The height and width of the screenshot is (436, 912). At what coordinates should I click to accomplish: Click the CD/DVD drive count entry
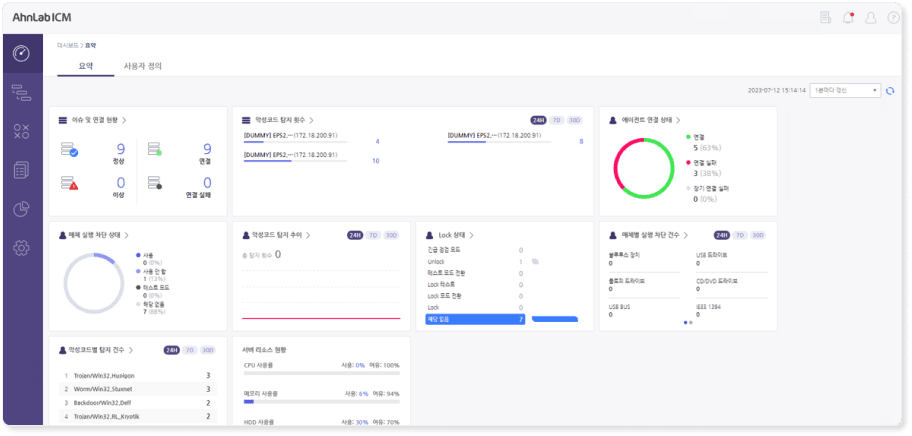pyautogui.click(x=732, y=285)
